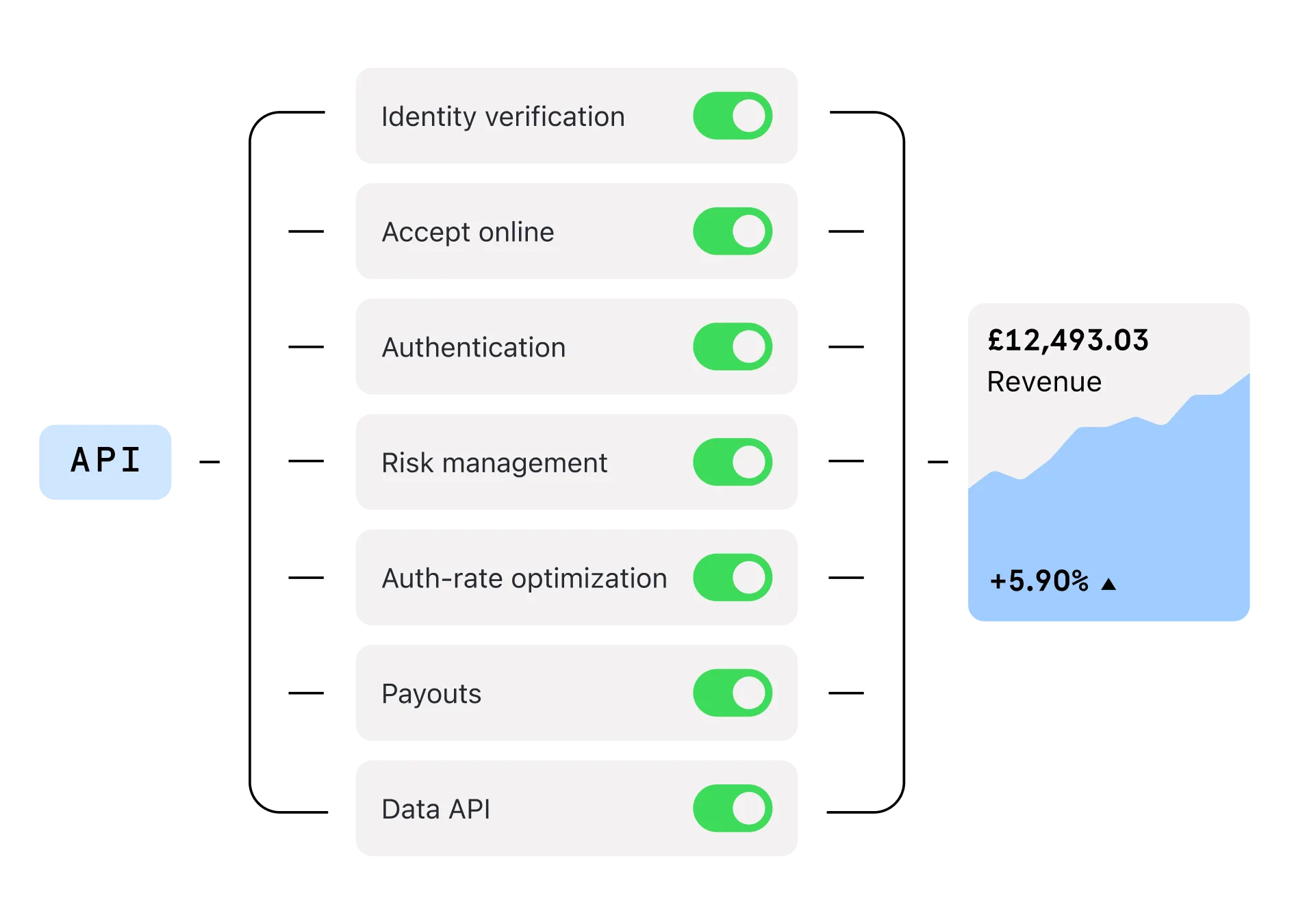This screenshot has width=1294, height=924.
Task: Click the £12,493.03 revenue amount
Action: pyautogui.click(x=1068, y=341)
